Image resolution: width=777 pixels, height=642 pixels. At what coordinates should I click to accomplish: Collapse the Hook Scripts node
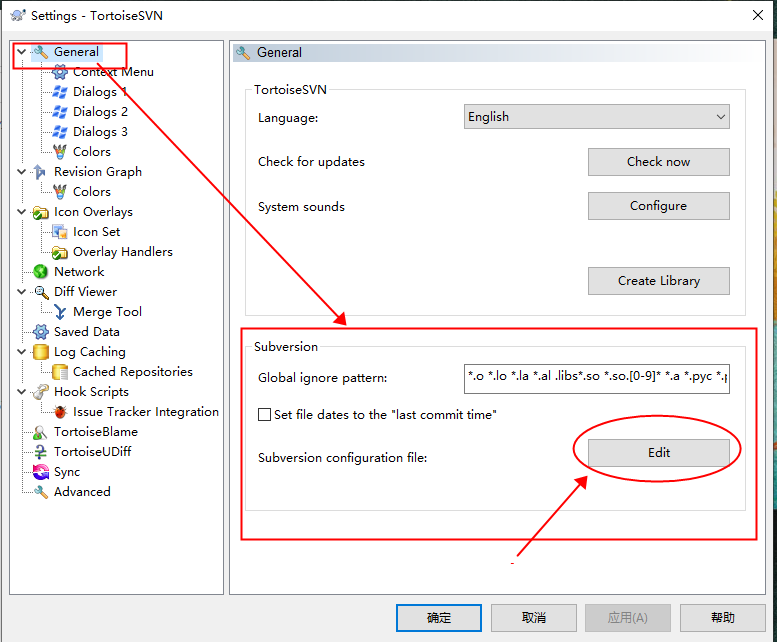pos(21,392)
